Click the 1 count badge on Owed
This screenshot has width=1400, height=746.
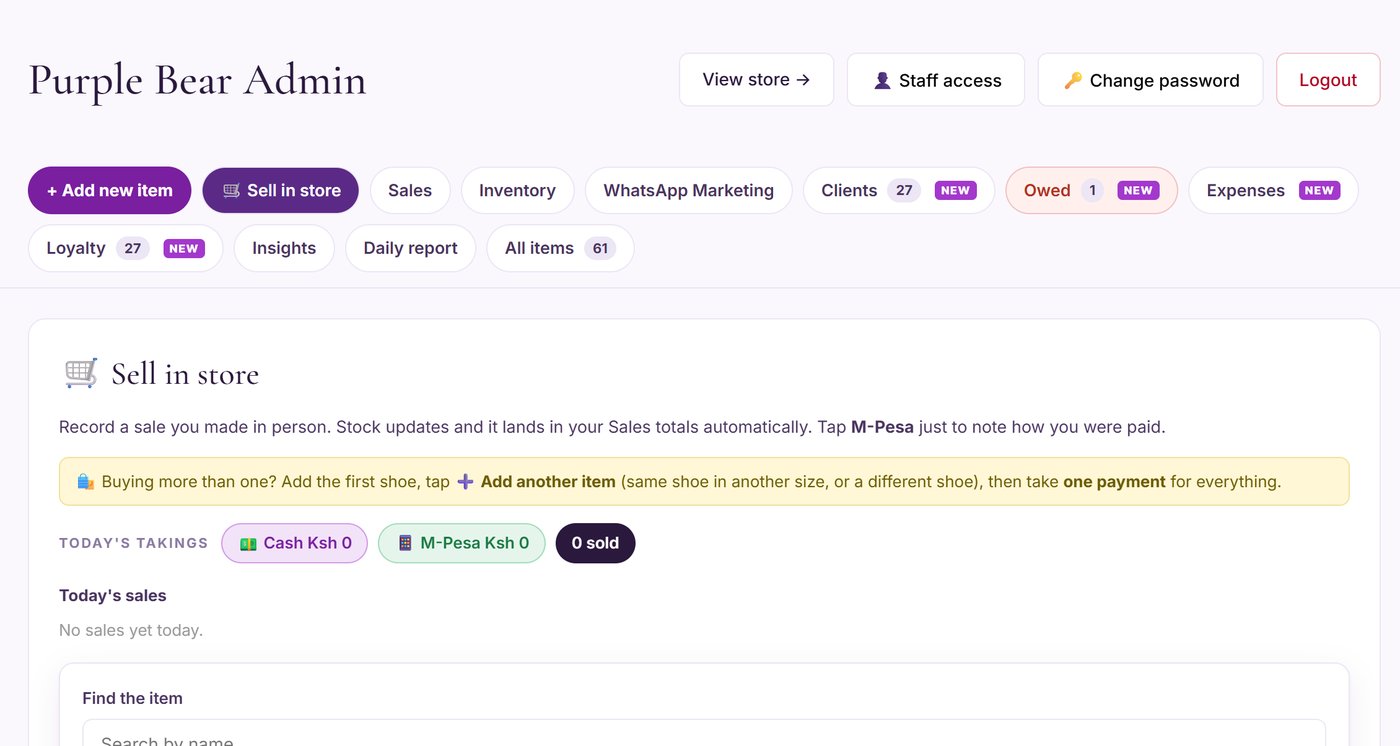click(1092, 191)
